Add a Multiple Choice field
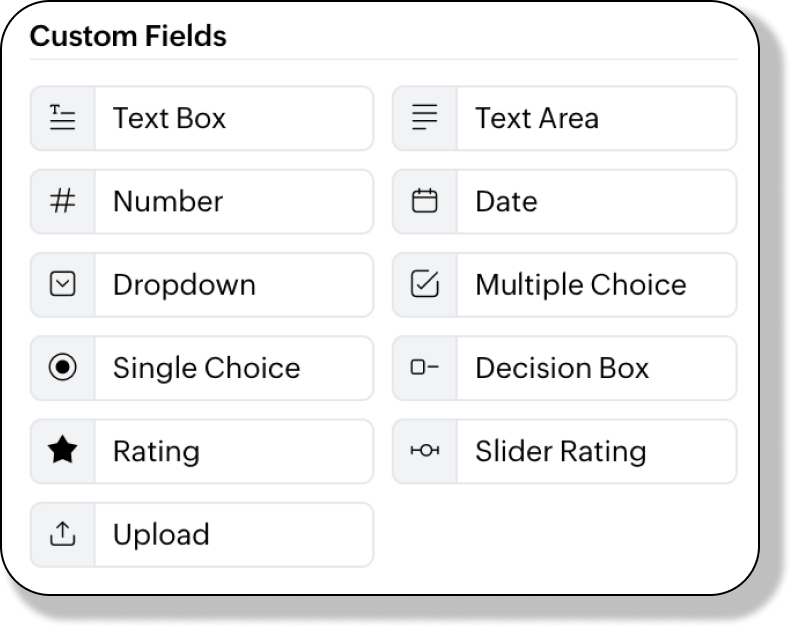Image resolution: width=792 pixels, height=628 pixels. [x=565, y=285]
